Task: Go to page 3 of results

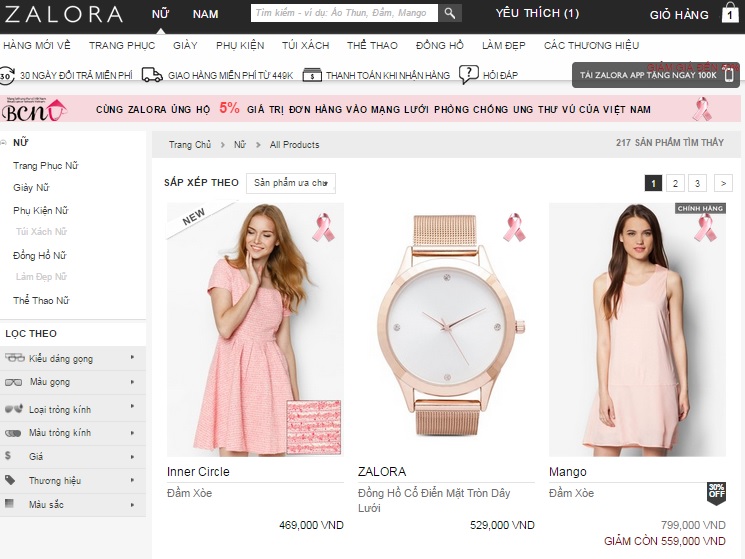Action: [x=697, y=183]
